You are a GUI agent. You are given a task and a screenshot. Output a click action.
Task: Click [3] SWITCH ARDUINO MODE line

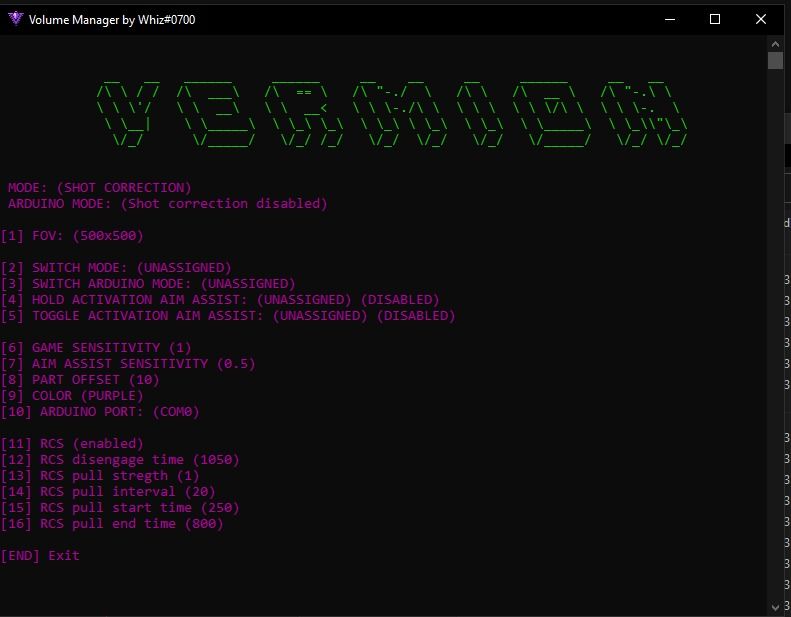tap(148, 284)
